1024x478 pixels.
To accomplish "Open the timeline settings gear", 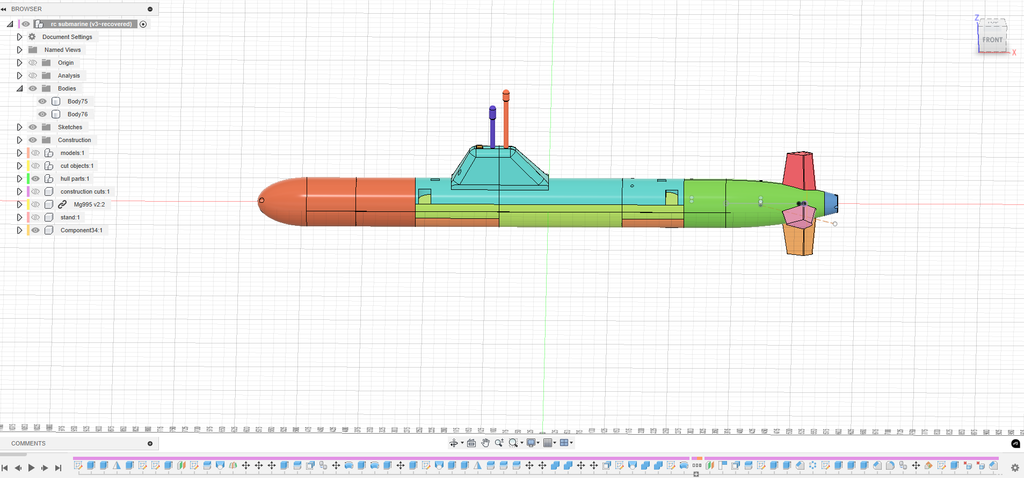I will (x=1015, y=468).
